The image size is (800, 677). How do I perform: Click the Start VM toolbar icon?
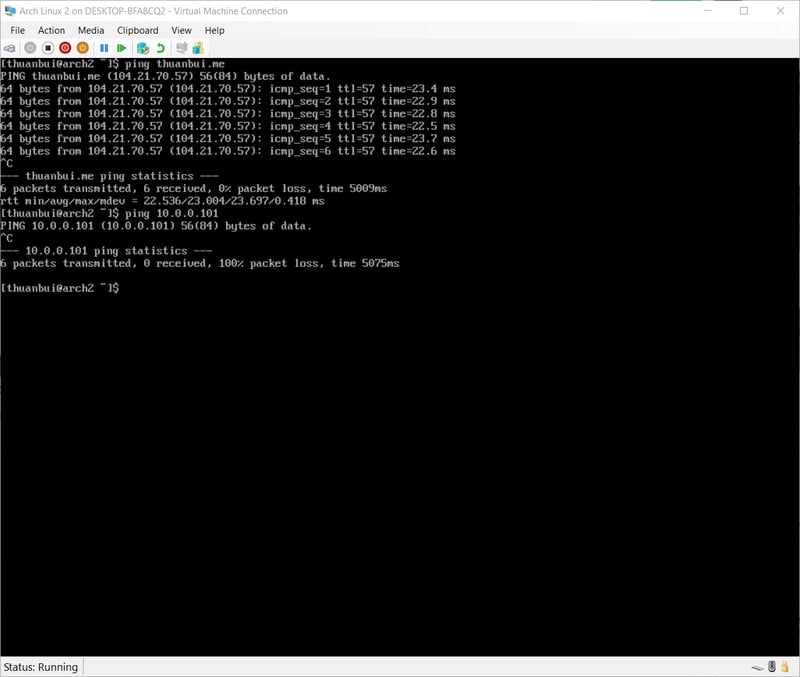(x=29, y=47)
